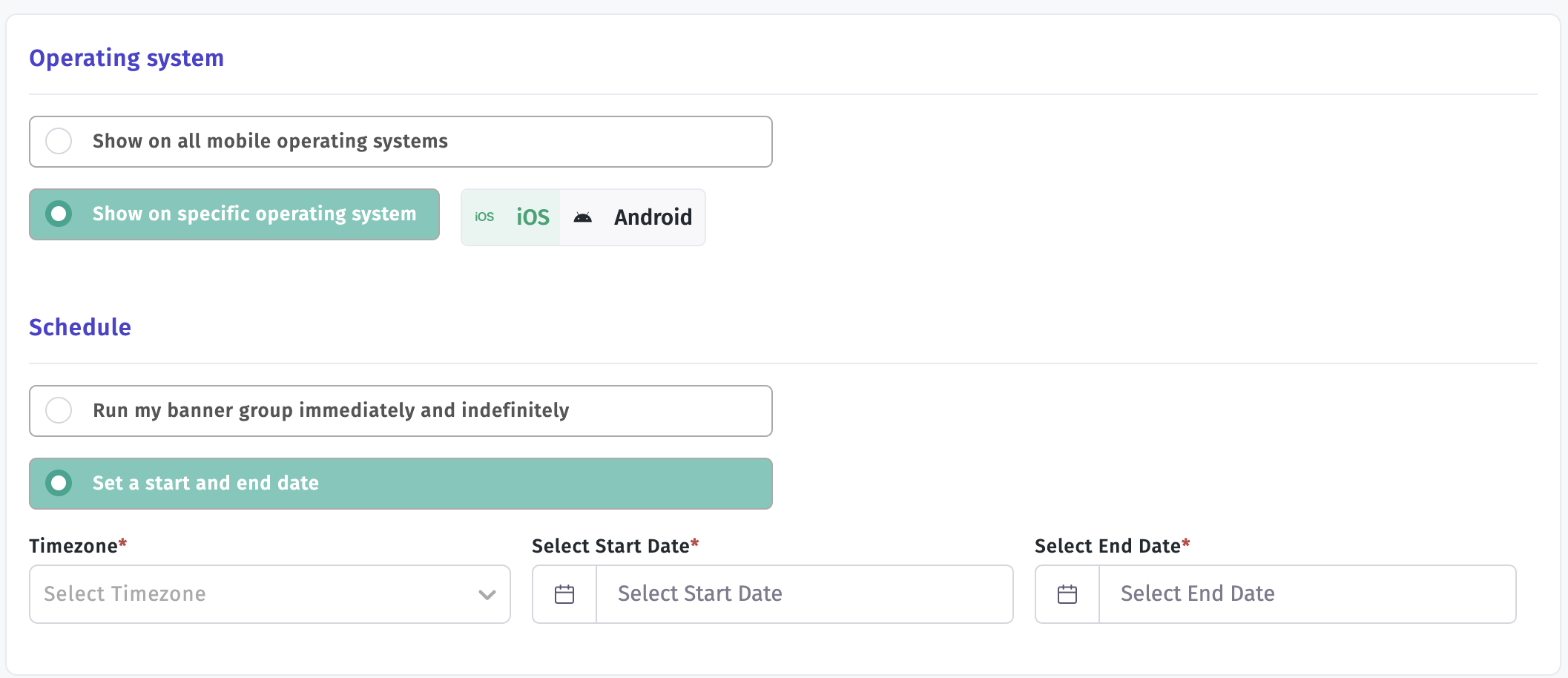
Task: Select 'Show on all mobile operating systems' radio
Action: point(401,142)
